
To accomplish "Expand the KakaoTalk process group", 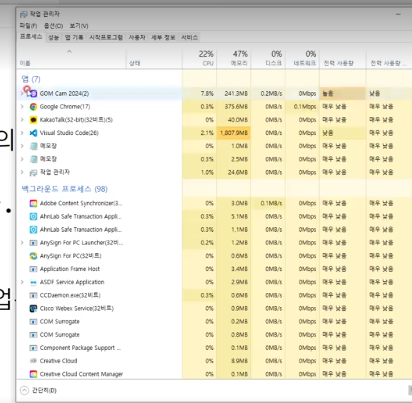I will tap(22, 120).
